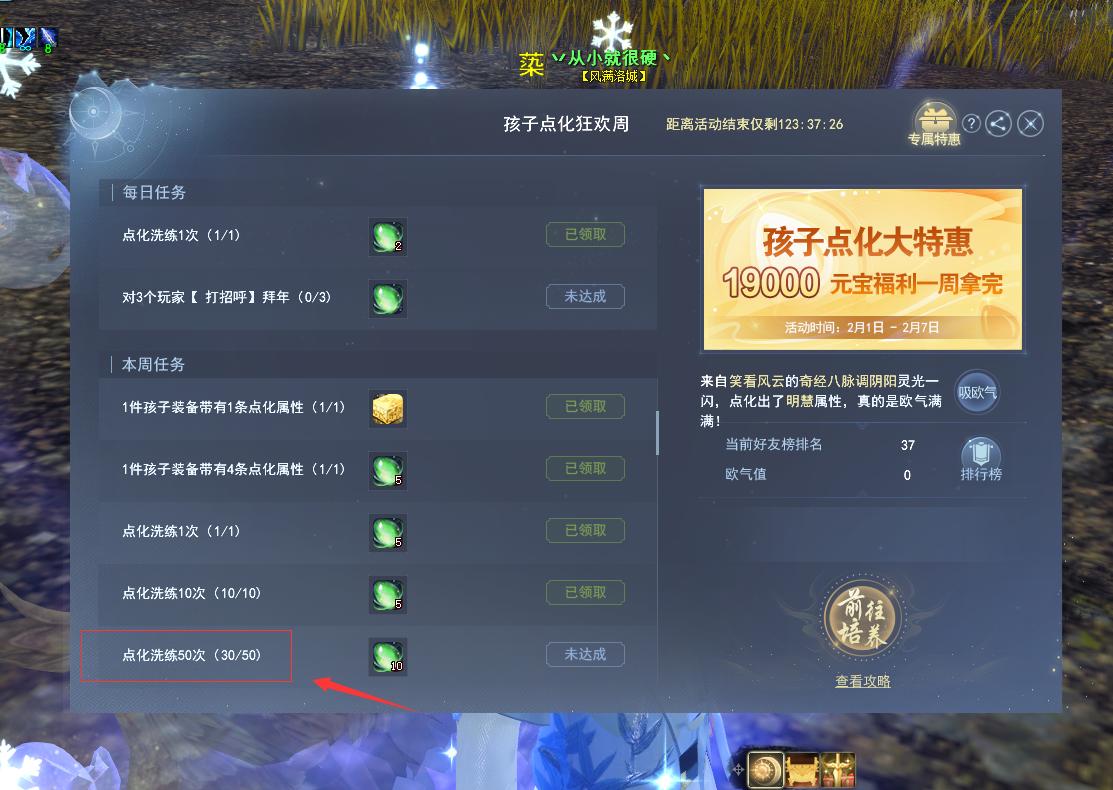Close the 孩子点化狂欢周 panel

click(x=1030, y=124)
